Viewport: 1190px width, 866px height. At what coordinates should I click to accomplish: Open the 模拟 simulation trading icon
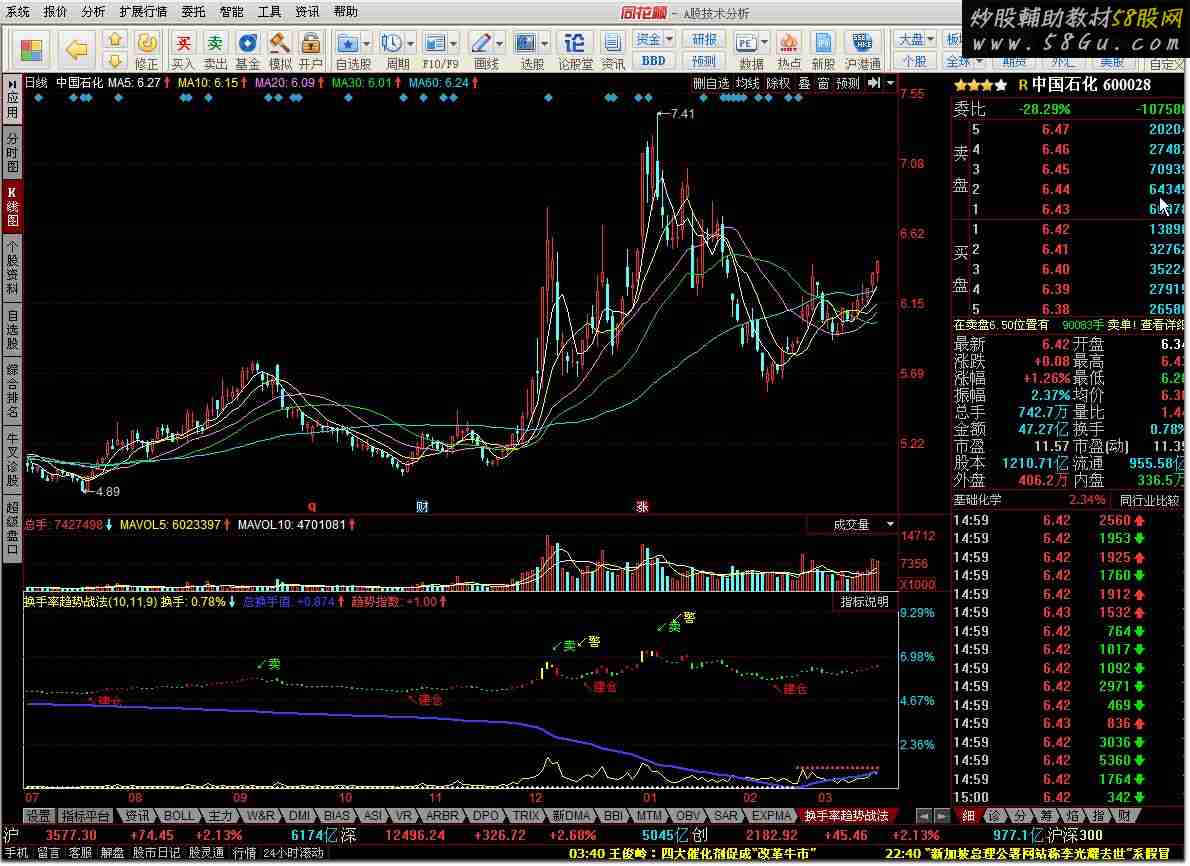pyautogui.click(x=279, y=50)
